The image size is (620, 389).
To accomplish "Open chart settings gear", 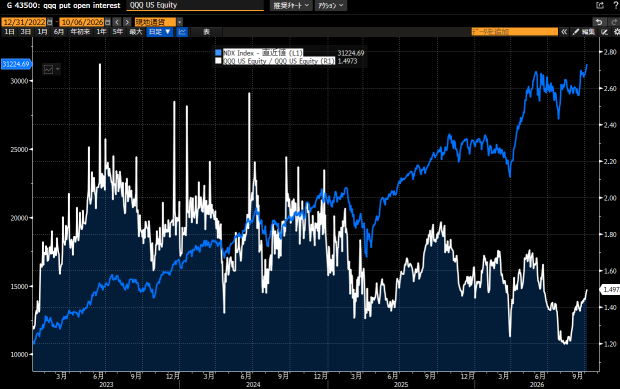I will (616, 32).
